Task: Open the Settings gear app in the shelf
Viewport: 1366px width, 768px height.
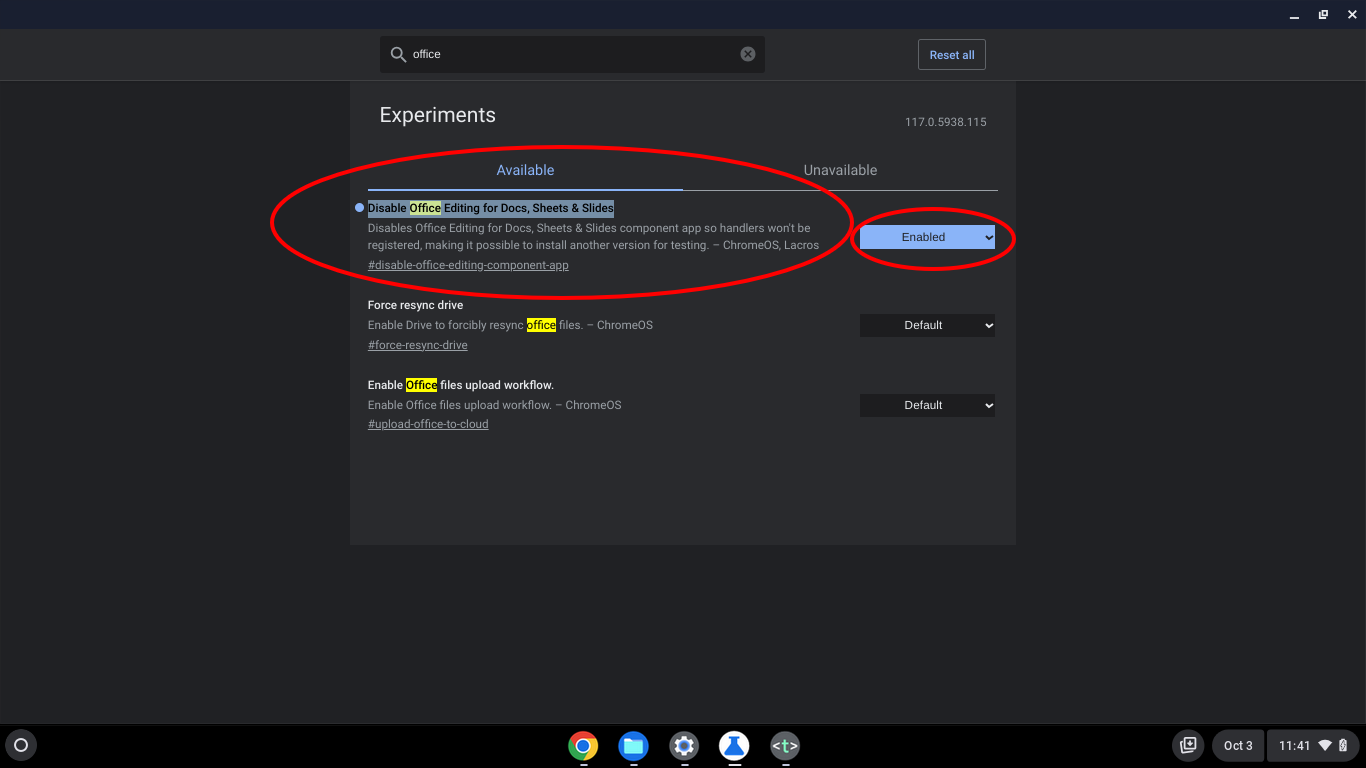Action: (684, 745)
